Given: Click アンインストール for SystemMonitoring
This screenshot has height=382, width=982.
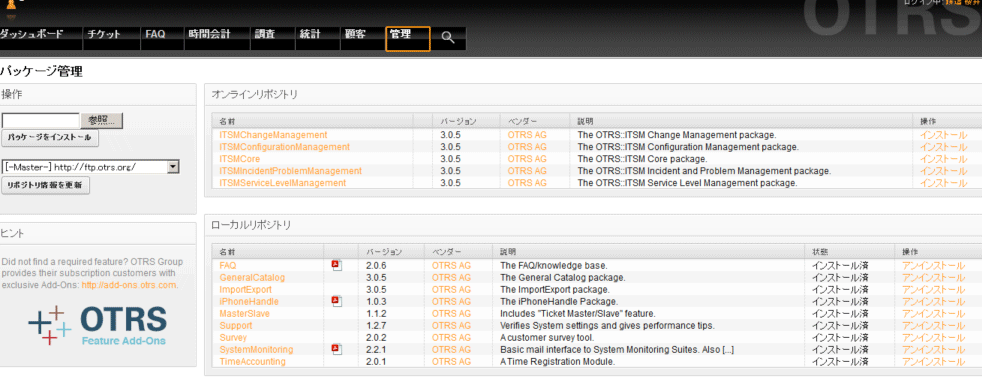Looking at the screenshot, I should click(933, 349).
